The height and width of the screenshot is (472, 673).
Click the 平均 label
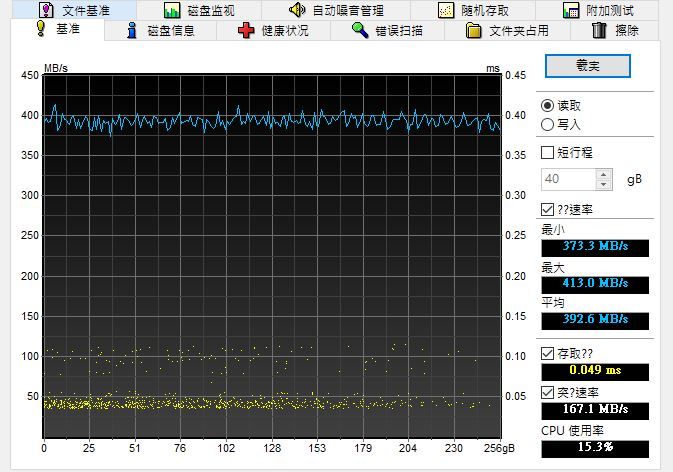[x=553, y=303]
